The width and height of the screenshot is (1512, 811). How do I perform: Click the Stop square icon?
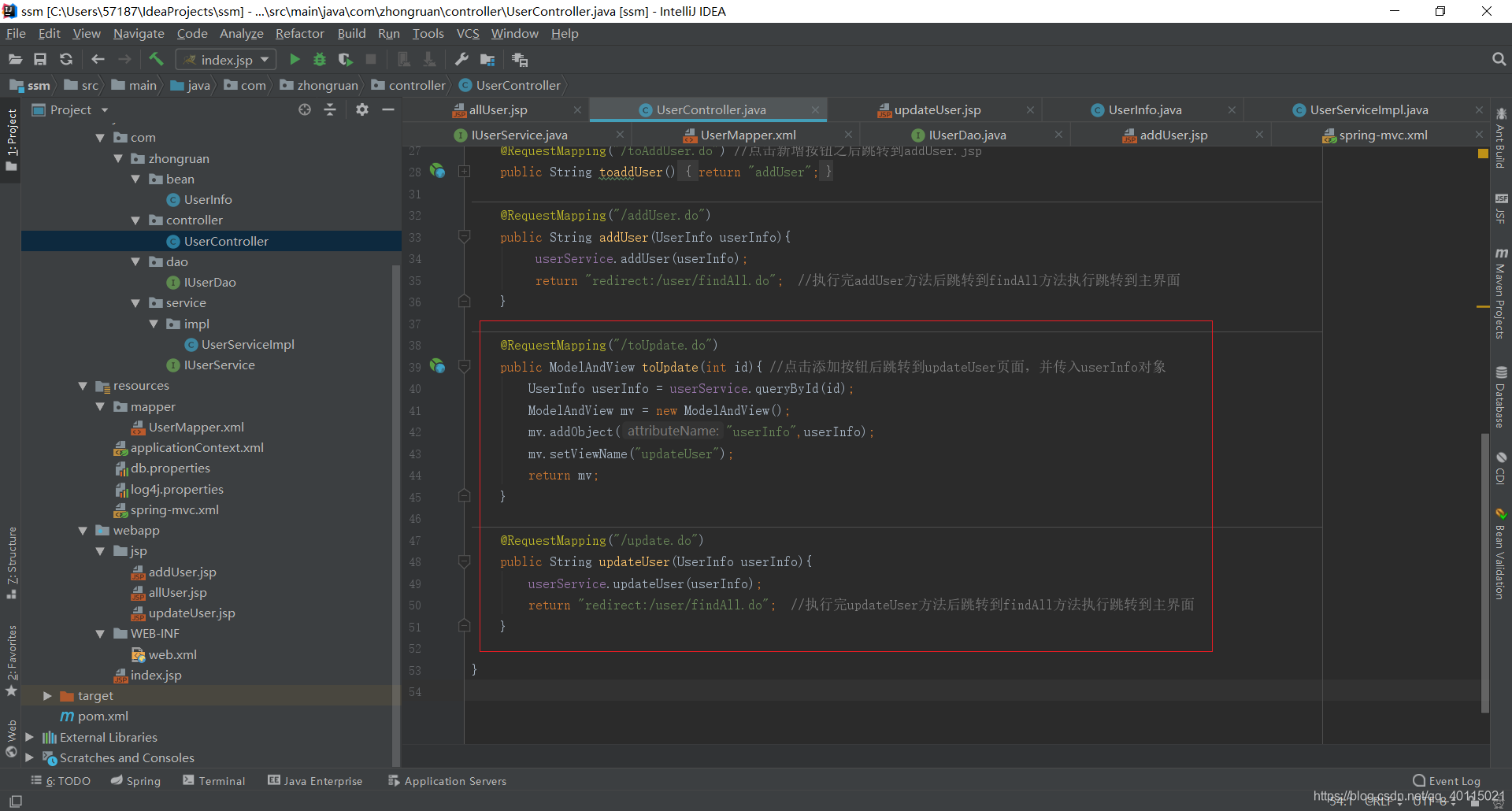[371, 59]
